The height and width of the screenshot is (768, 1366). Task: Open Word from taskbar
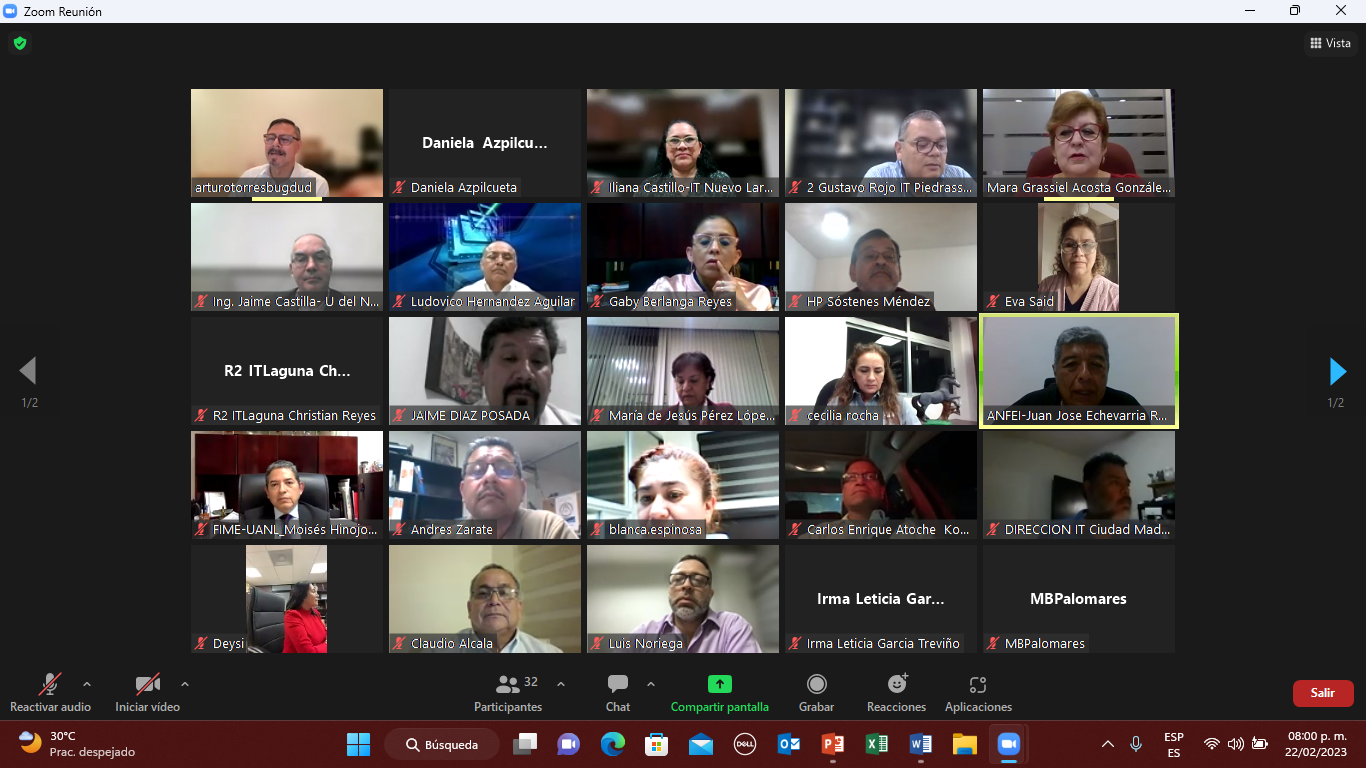[x=921, y=744]
